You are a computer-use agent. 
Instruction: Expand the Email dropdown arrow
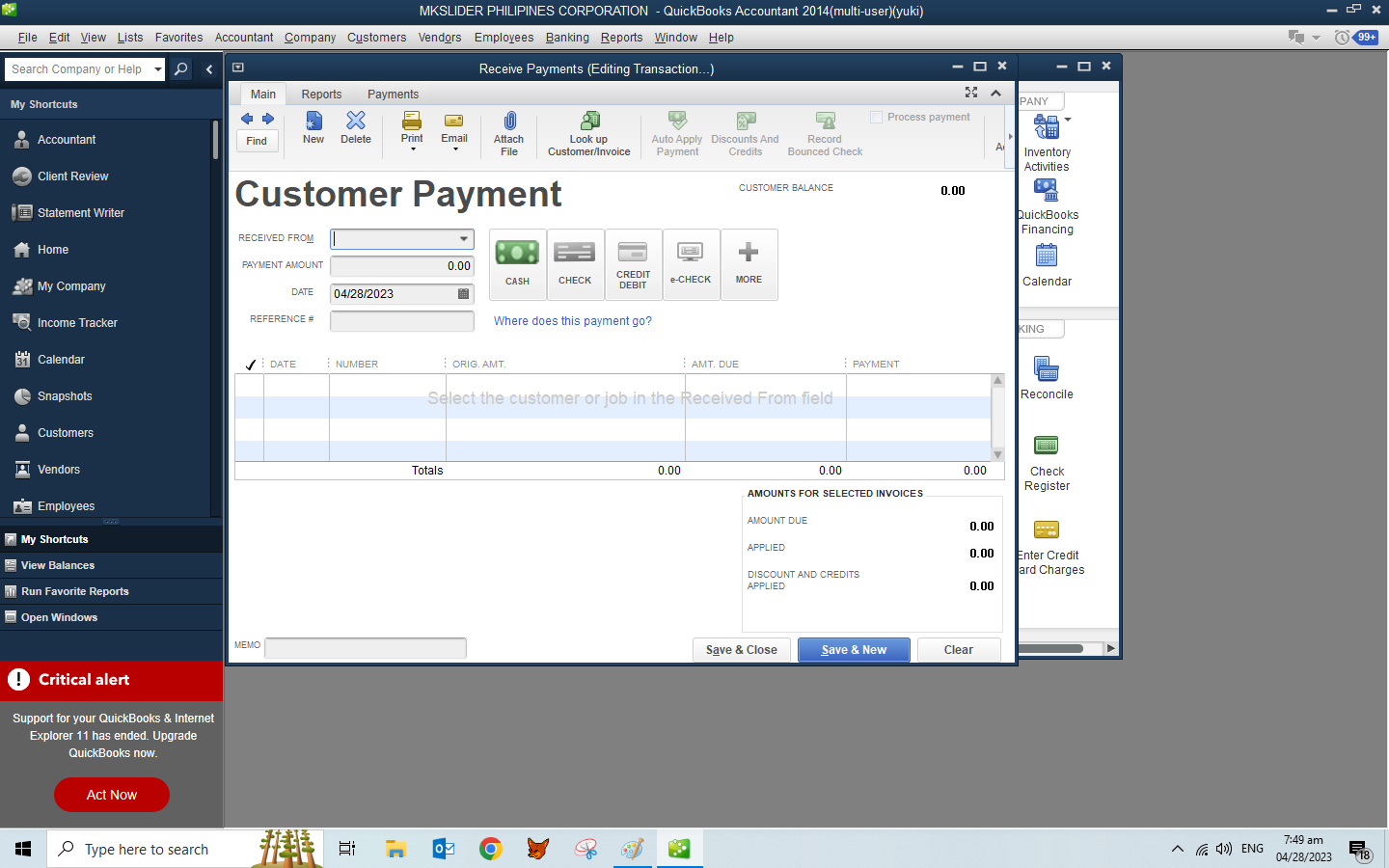tap(454, 150)
